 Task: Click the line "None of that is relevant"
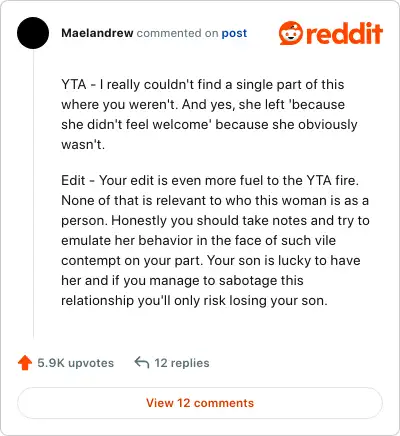coord(215,200)
